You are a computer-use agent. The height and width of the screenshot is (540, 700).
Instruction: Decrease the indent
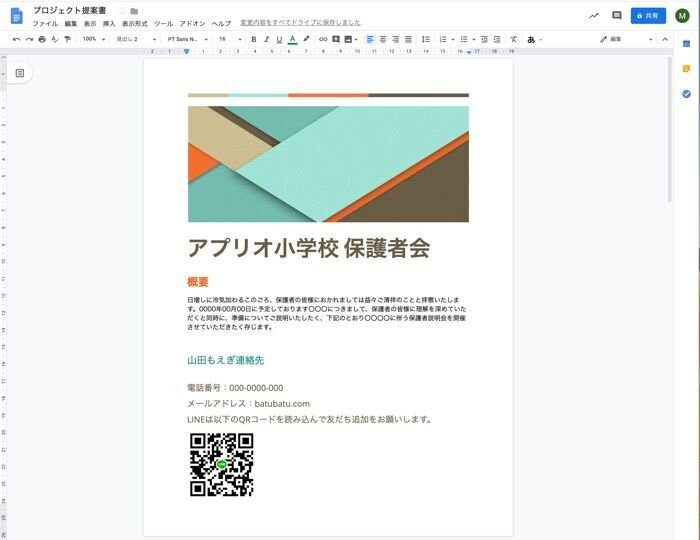point(484,39)
